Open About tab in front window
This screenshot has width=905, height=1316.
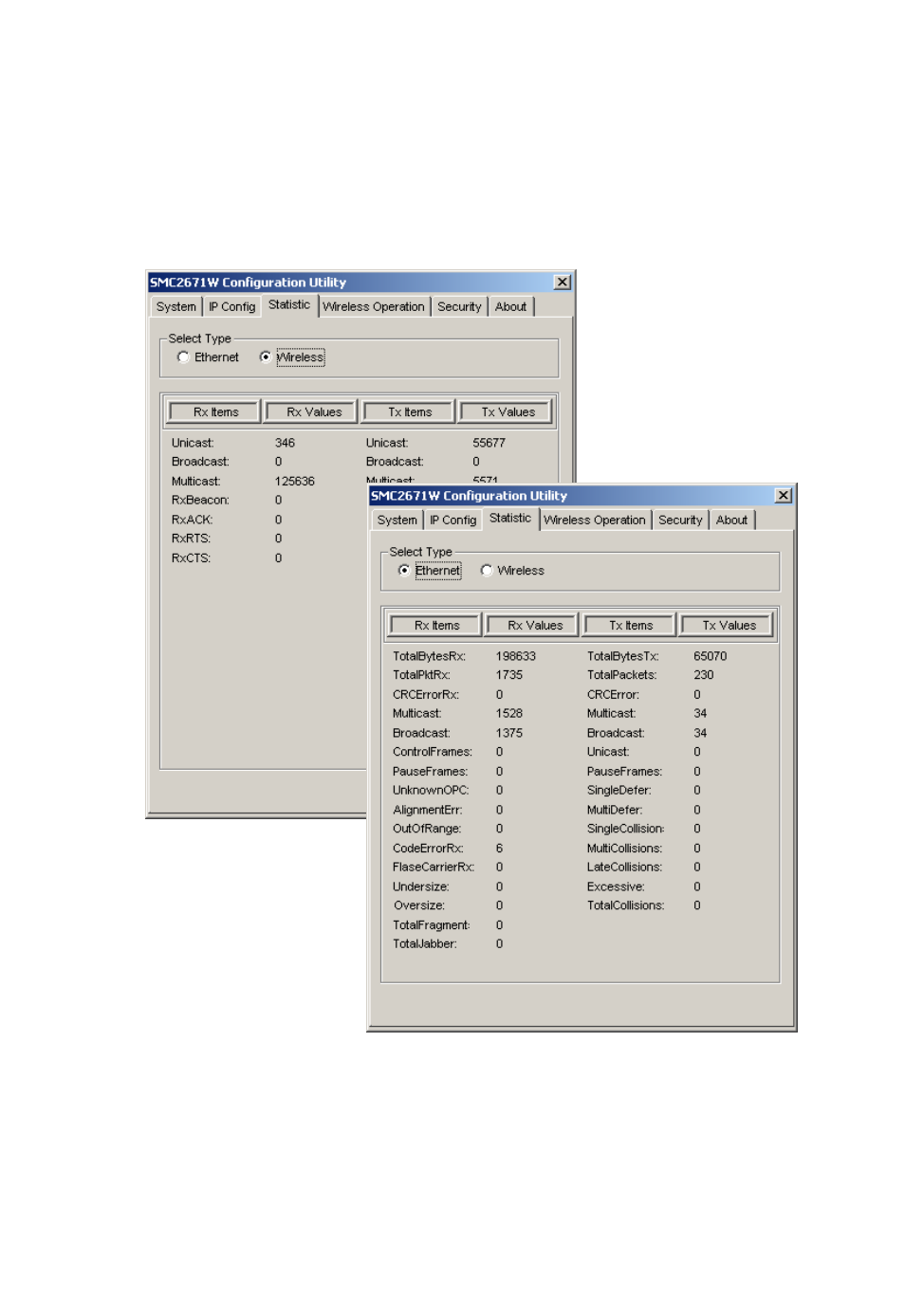tap(731, 521)
